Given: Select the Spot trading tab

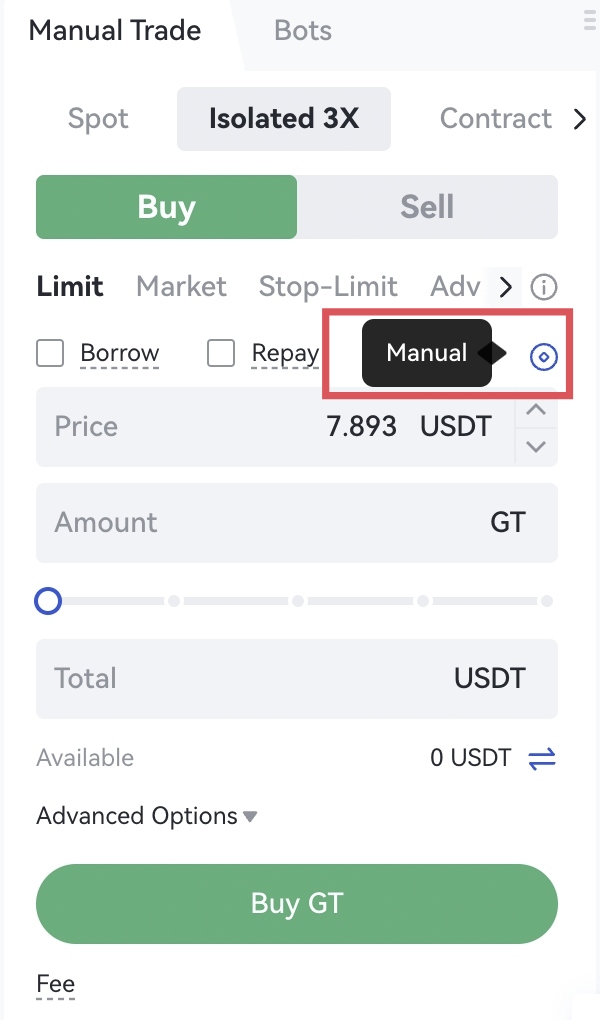Looking at the screenshot, I should 98,119.
